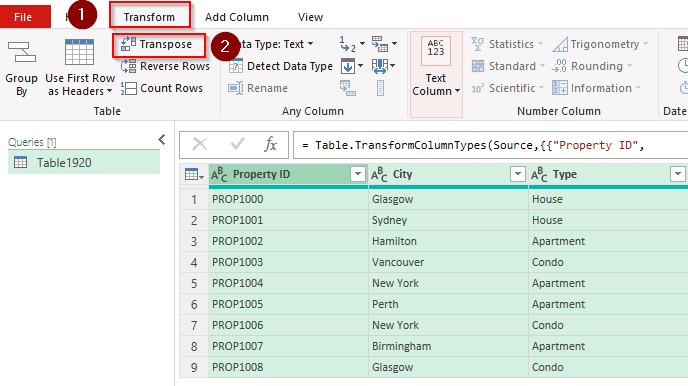Switch to the Transform tab

pos(149,17)
